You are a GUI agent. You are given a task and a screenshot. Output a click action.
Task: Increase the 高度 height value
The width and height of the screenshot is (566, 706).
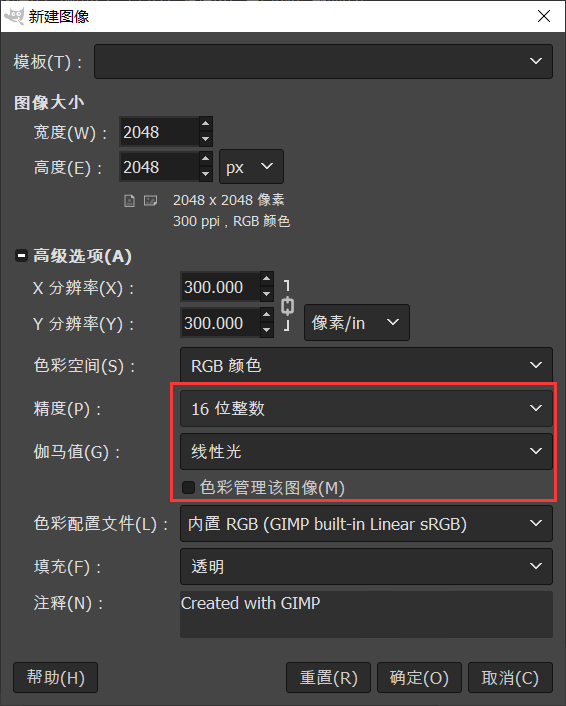tap(206, 158)
